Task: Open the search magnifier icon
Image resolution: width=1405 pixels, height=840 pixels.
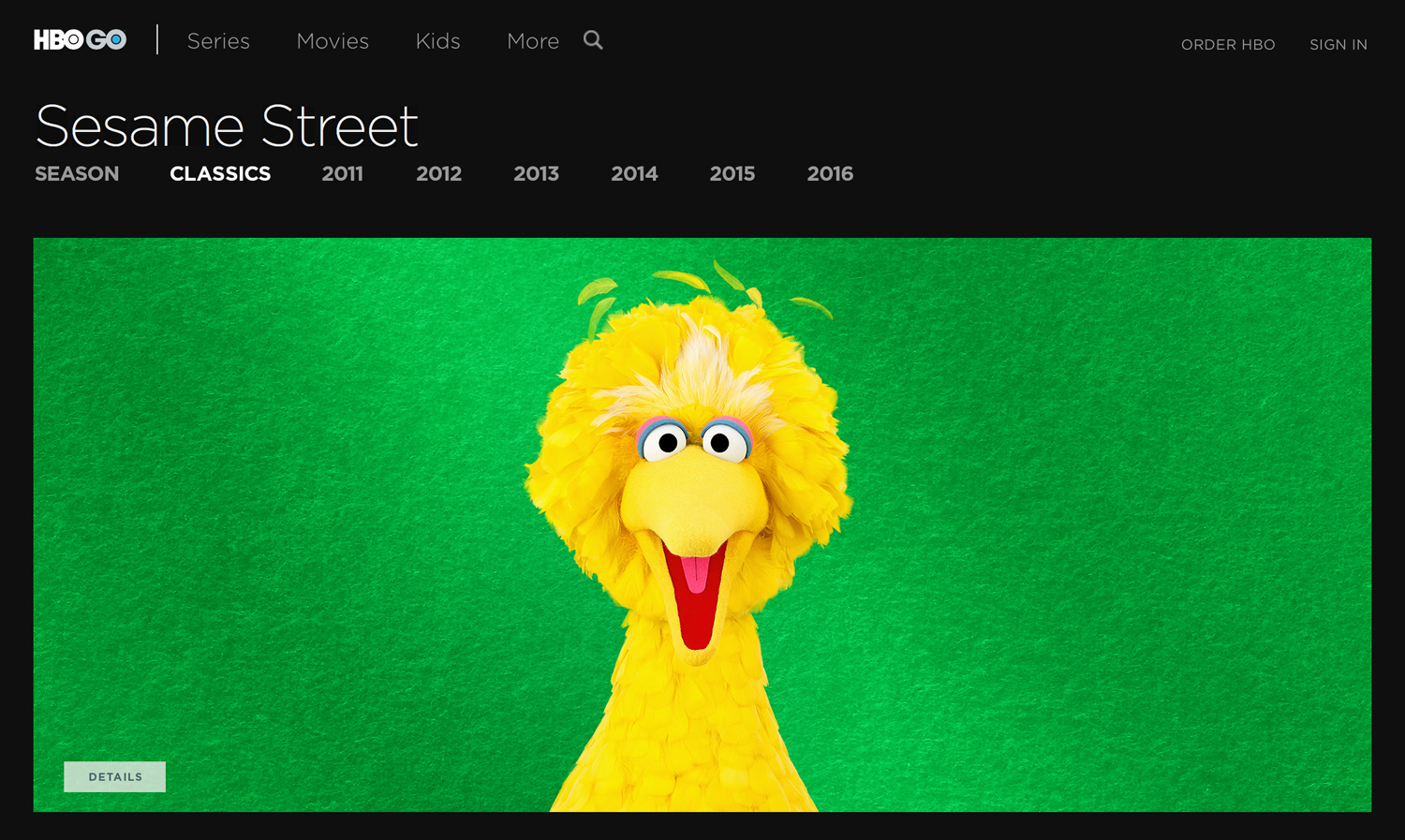Action: [593, 40]
